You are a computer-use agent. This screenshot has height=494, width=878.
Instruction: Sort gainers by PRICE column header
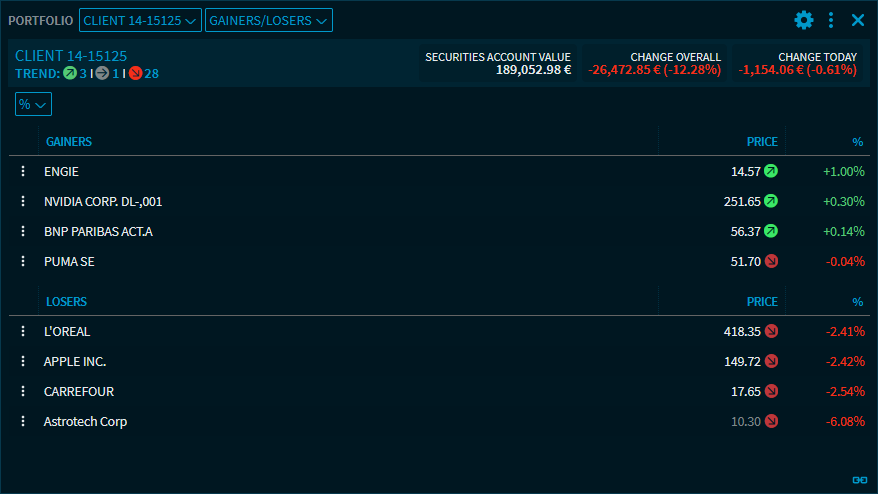coord(761,142)
